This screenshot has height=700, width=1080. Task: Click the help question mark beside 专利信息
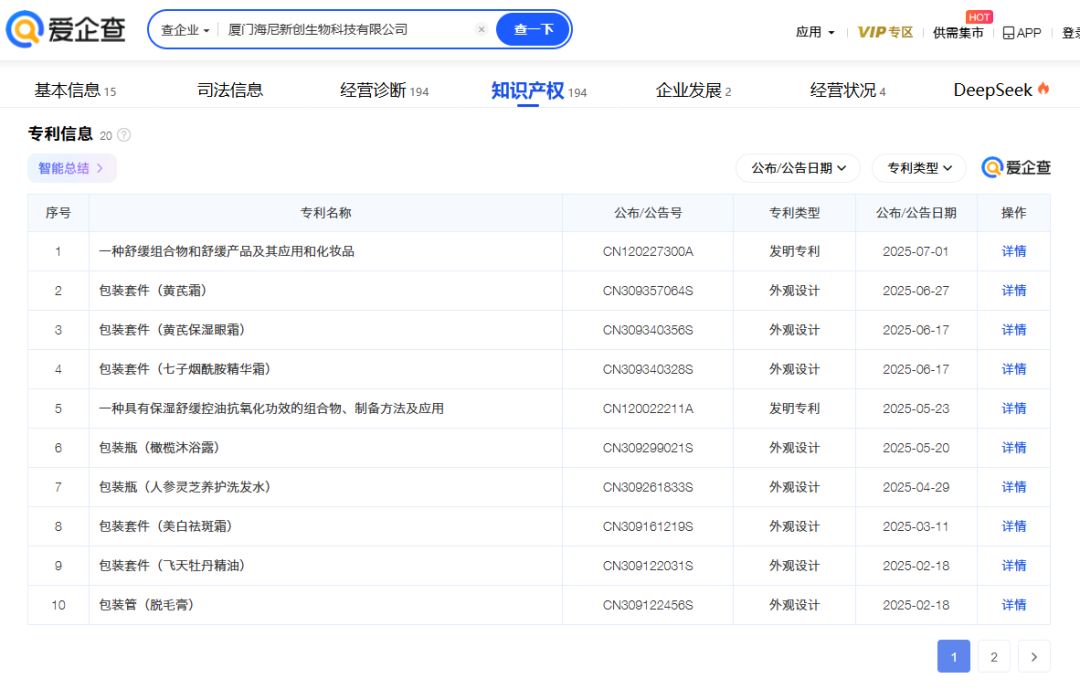coord(124,135)
